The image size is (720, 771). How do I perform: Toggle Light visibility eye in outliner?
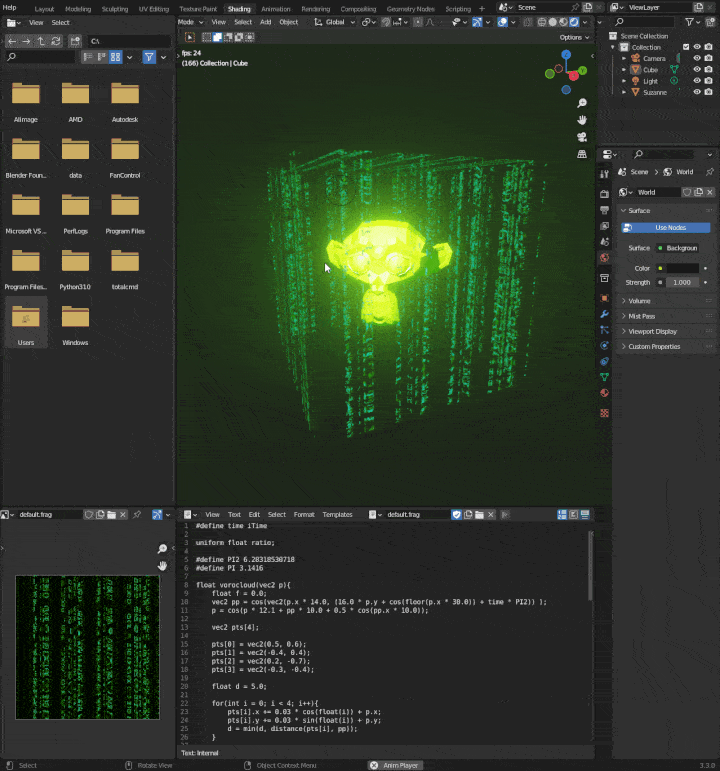(x=697, y=81)
